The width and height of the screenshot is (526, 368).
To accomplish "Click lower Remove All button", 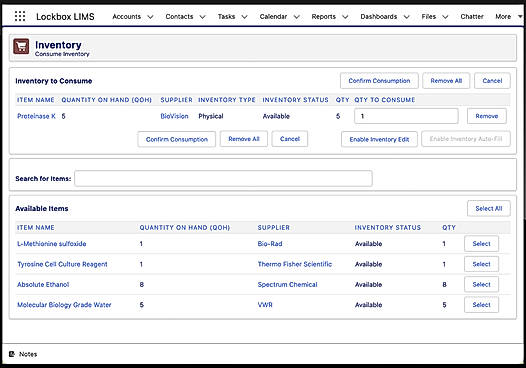I will (x=244, y=139).
